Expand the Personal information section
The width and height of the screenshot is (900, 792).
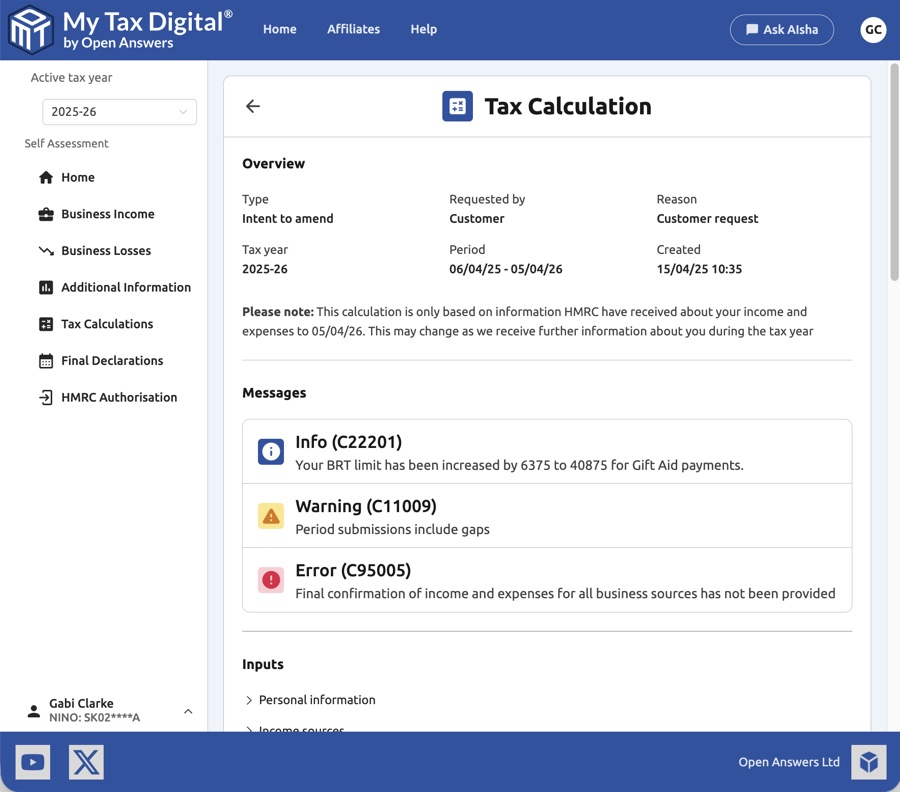tap(316, 700)
